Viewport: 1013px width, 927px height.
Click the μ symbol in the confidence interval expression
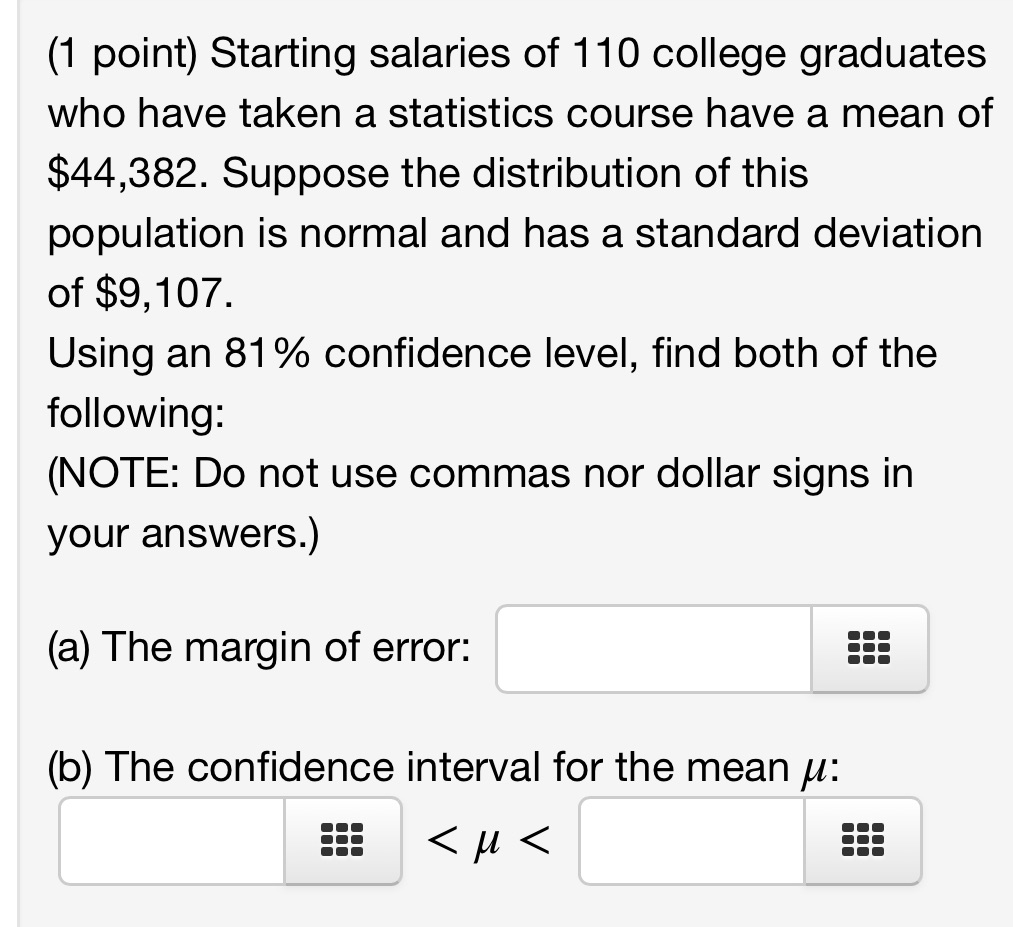(487, 841)
